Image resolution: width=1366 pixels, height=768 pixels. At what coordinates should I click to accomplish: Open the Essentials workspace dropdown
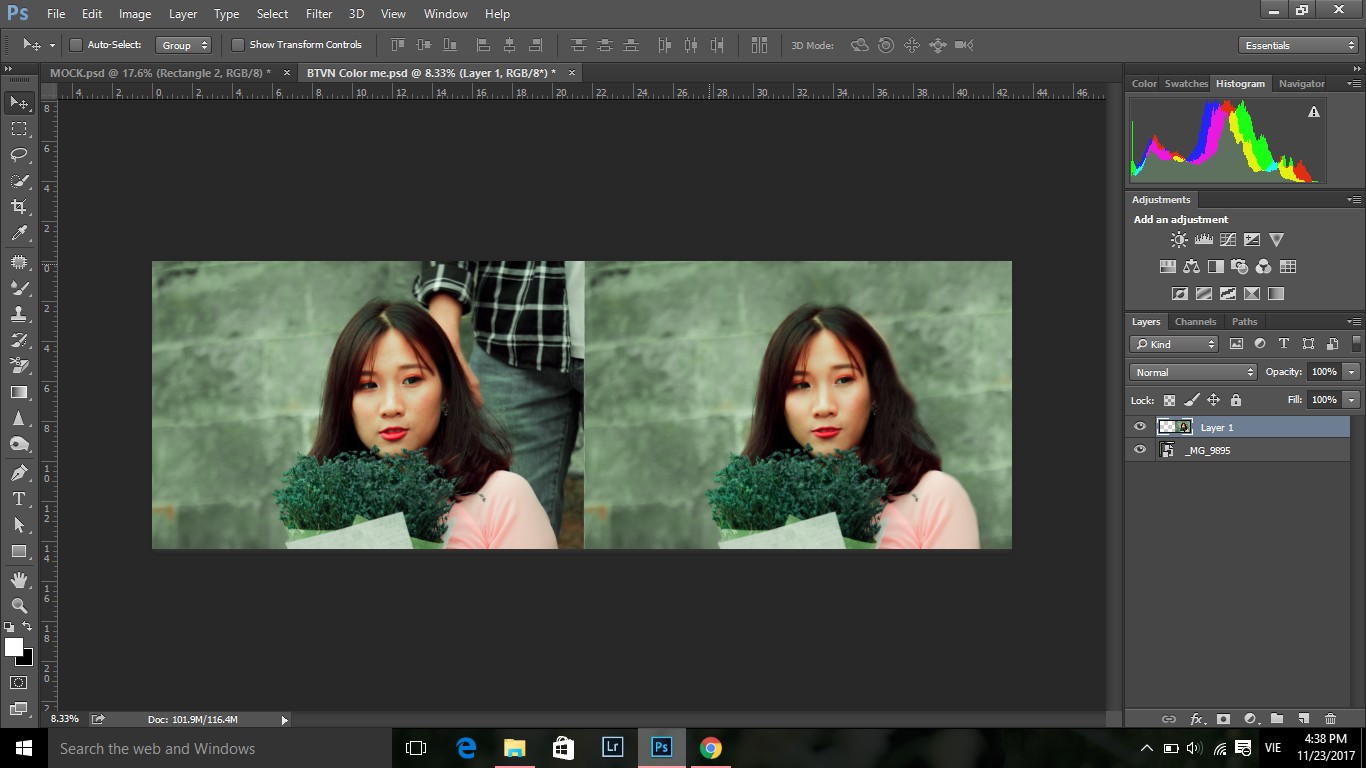[1297, 45]
